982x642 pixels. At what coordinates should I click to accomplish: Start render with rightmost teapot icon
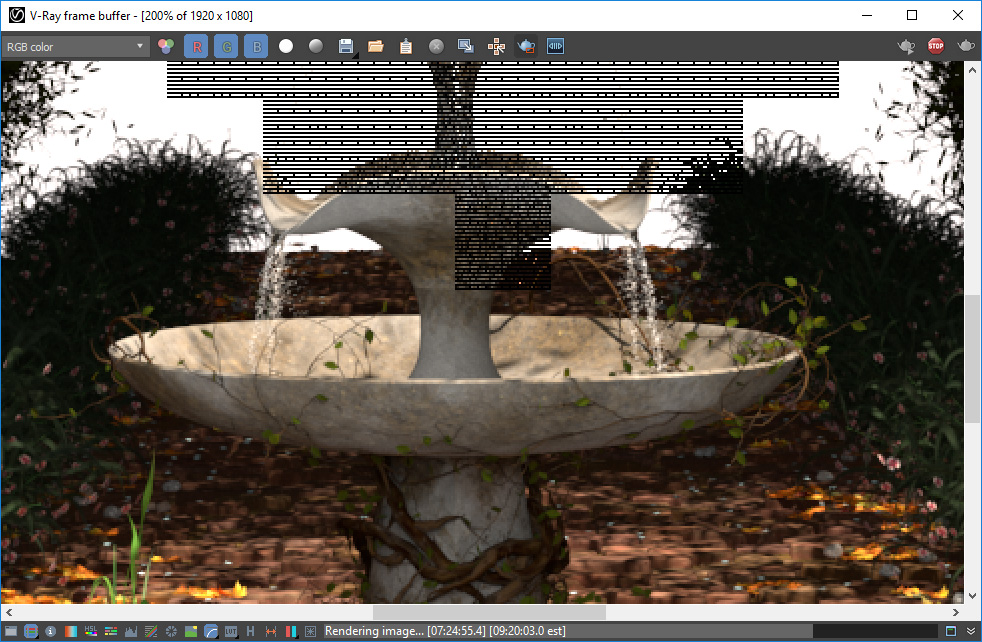[966, 46]
